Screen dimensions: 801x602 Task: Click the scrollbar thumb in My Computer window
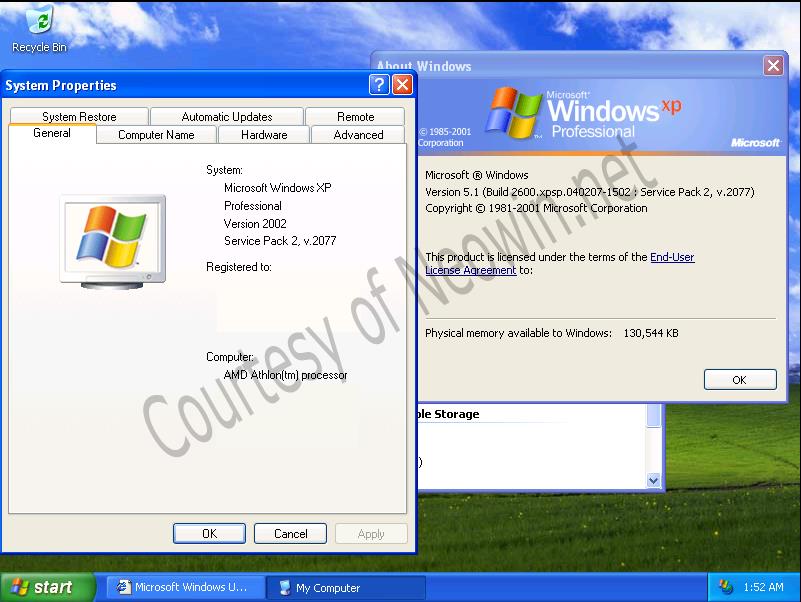(653, 415)
